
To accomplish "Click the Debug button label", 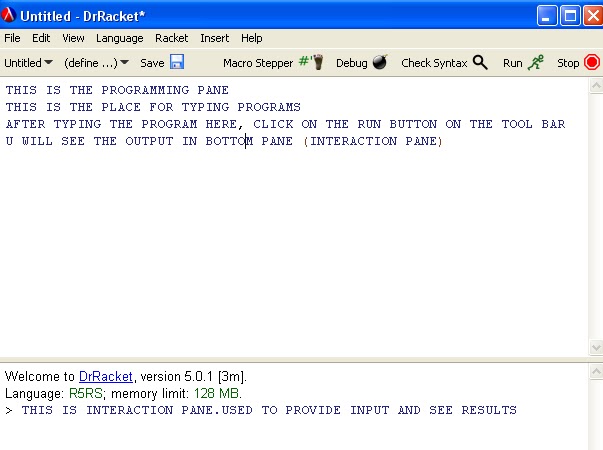I will [x=351, y=63].
